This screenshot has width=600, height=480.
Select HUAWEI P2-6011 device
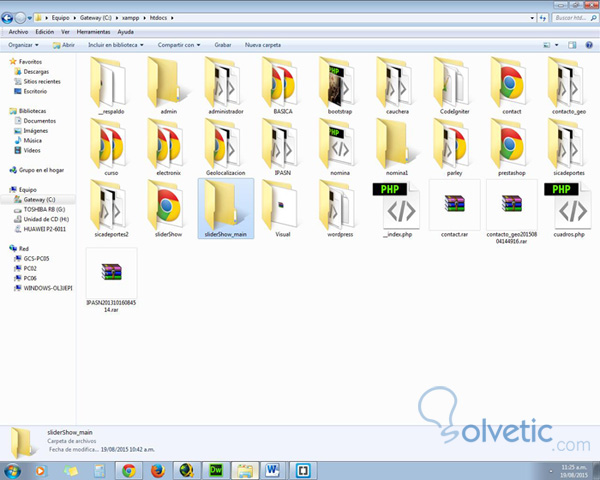(40, 229)
